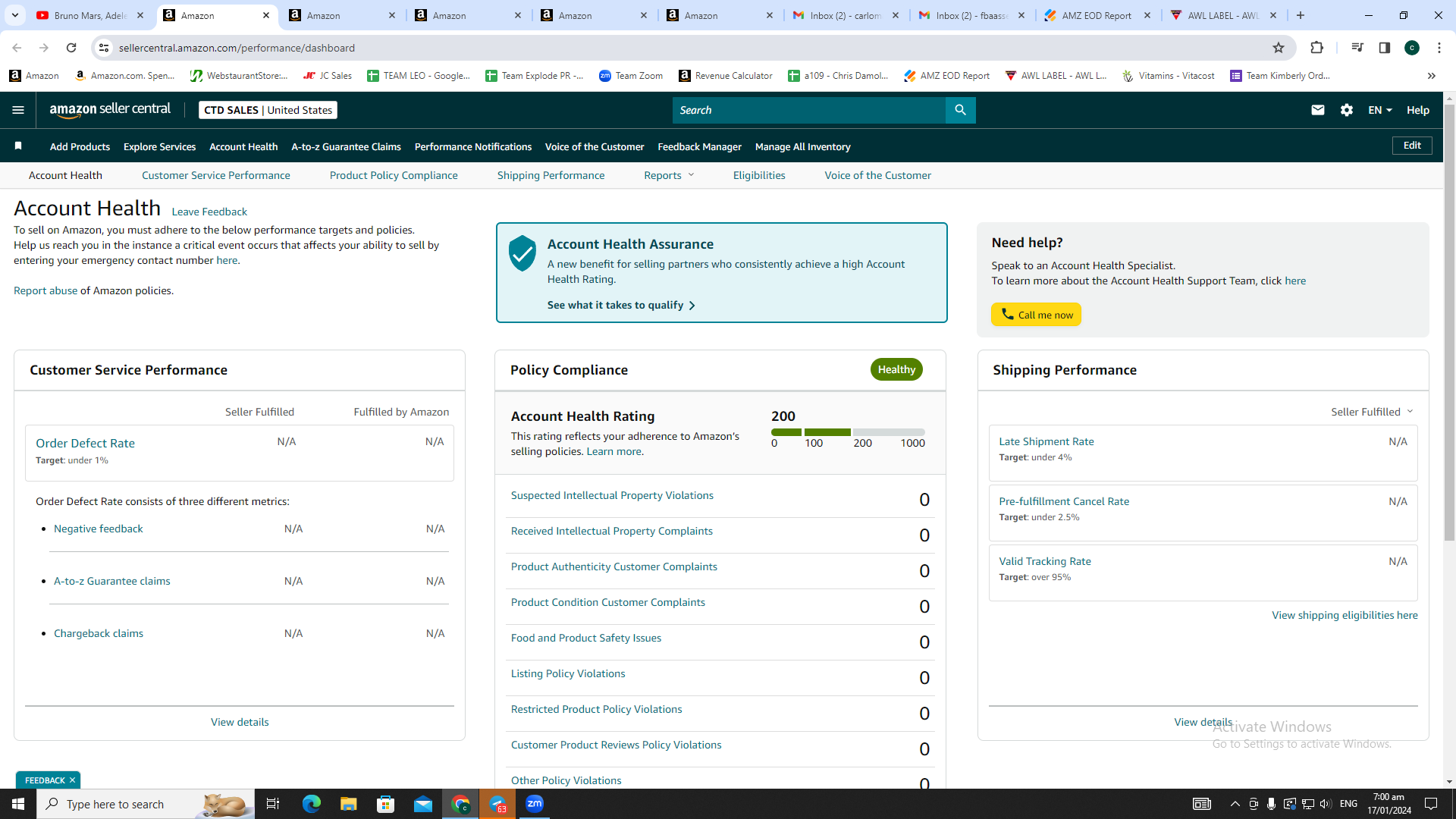Open the settings gear in Seller Central
The height and width of the screenshot is (819, 1456).
(1347, 110)
